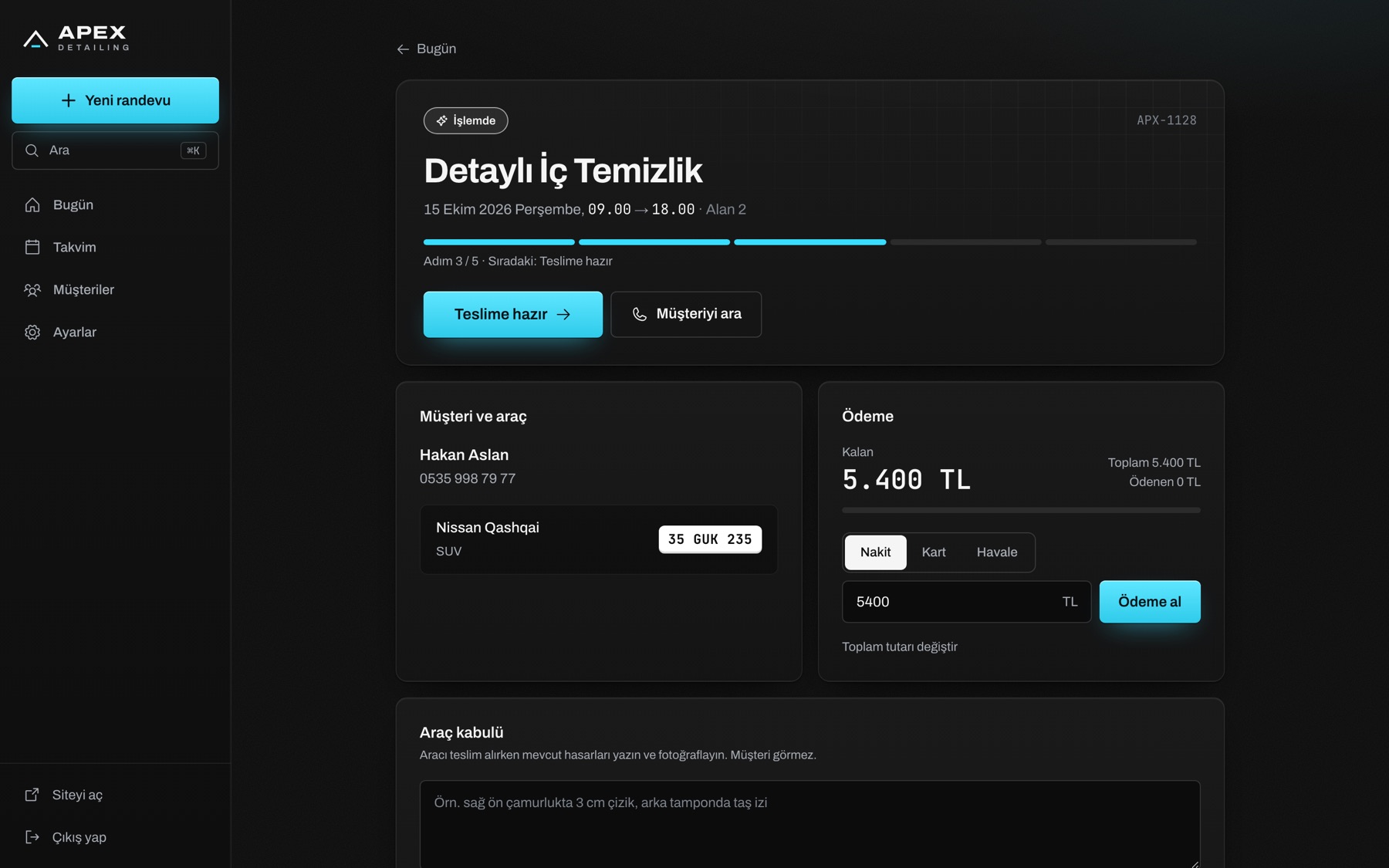This screenshot has width=1389, height=868.
Task: Mark appointment as Teslime hazır
Action: [x=513, y=314]
